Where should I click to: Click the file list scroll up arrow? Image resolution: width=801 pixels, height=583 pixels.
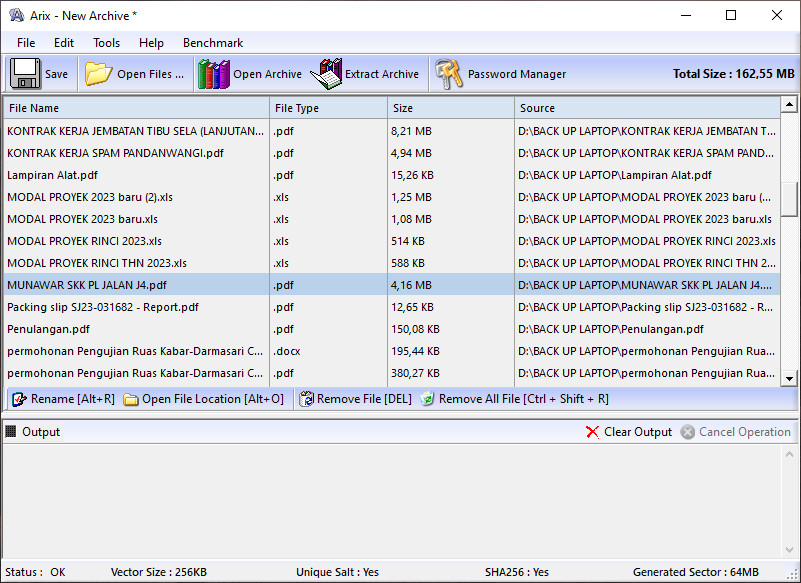pos(789,105)
